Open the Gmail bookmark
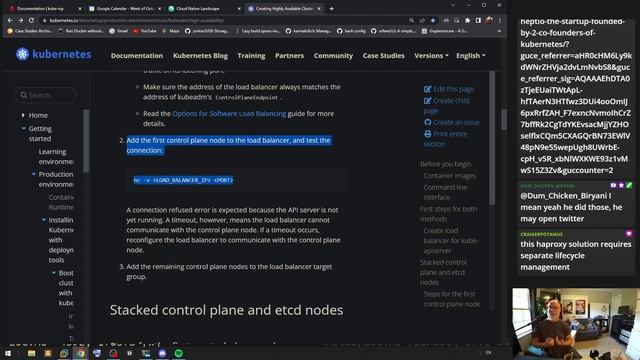 [x=118, y=31]
